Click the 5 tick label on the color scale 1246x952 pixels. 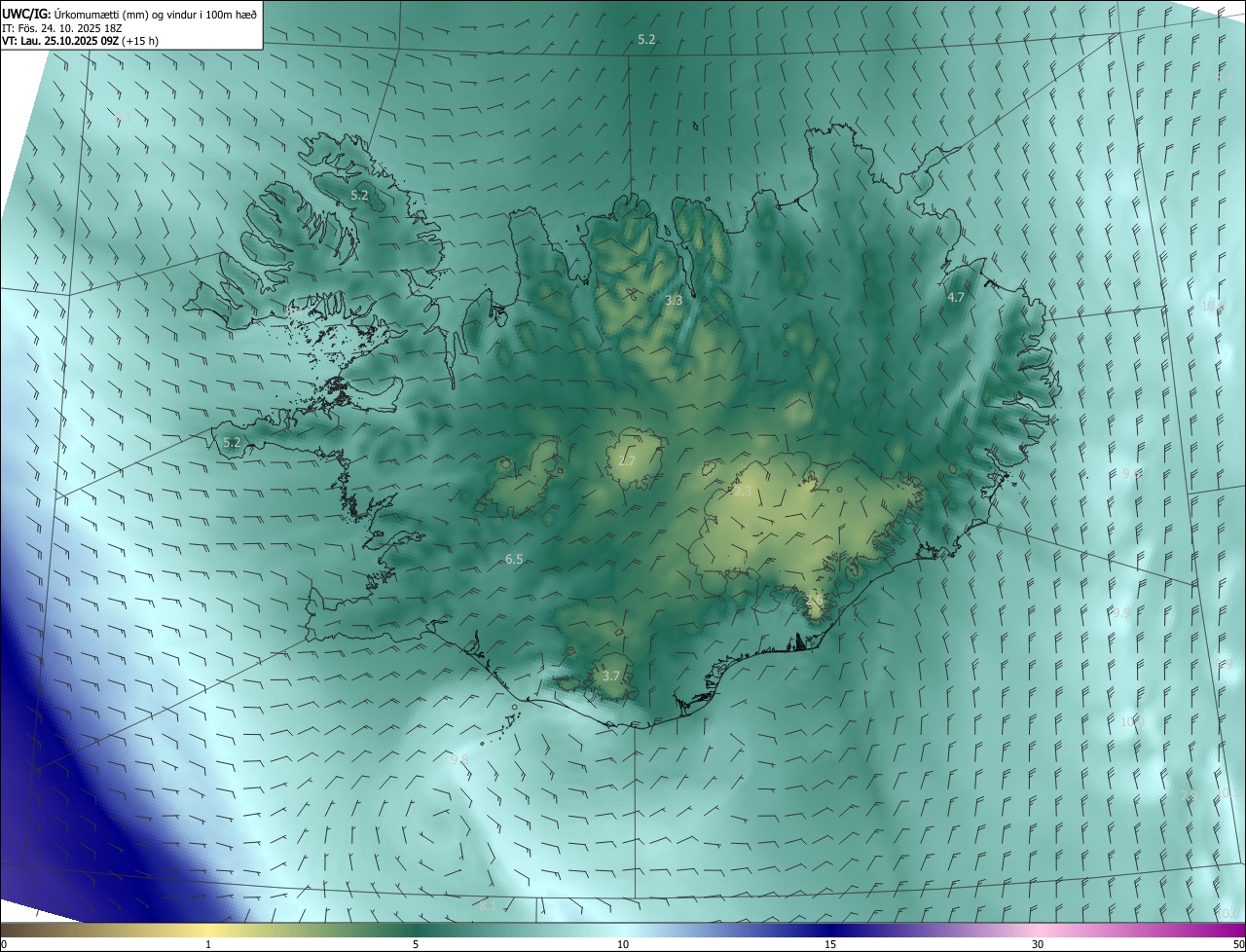coord(416,944)
